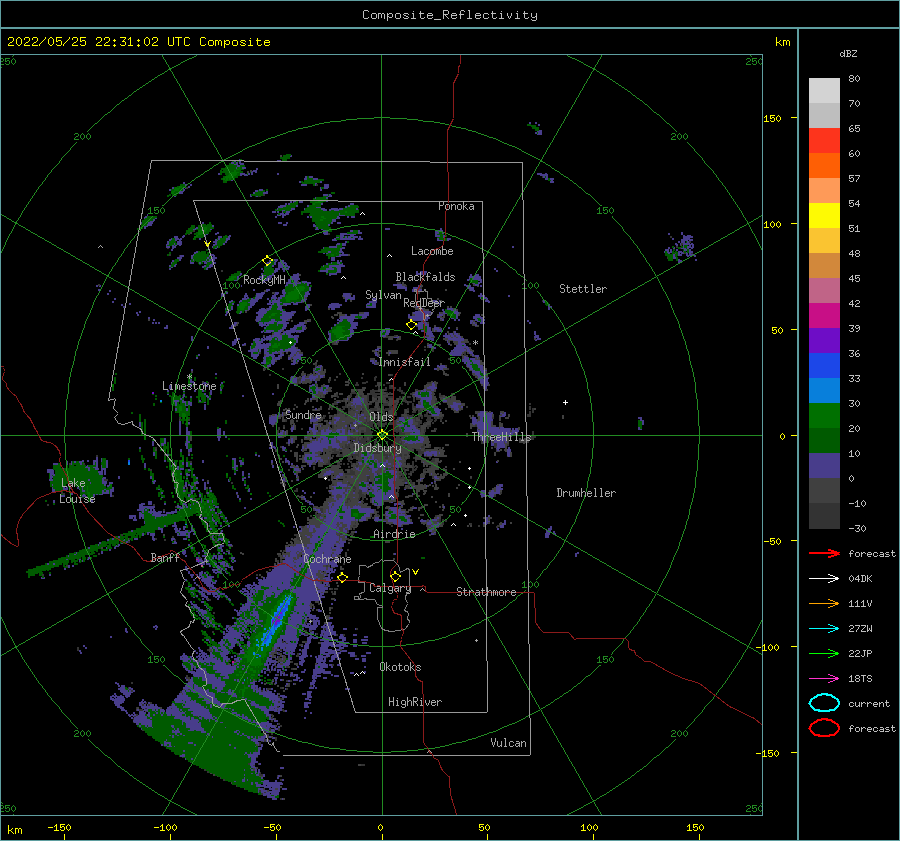900x841 pixels.
Task: Click the Olds label
Action: (x=381, y=416)
